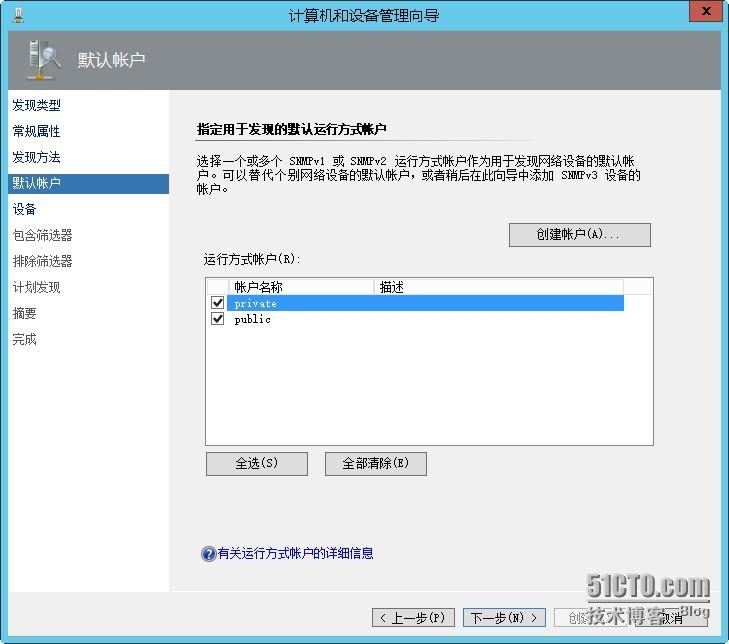Go to 常规属性 wizard step
The width and height of the screenshot is (729, 644).
click(x=36, y=131)
